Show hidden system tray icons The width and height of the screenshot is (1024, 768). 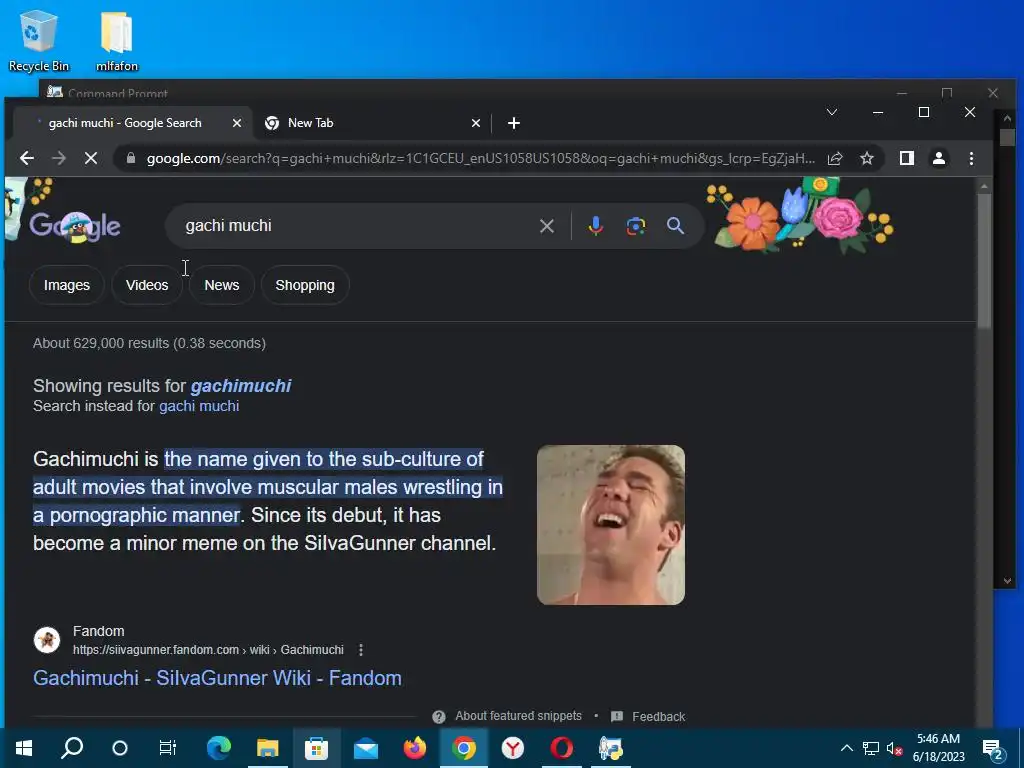pos(846,748)
